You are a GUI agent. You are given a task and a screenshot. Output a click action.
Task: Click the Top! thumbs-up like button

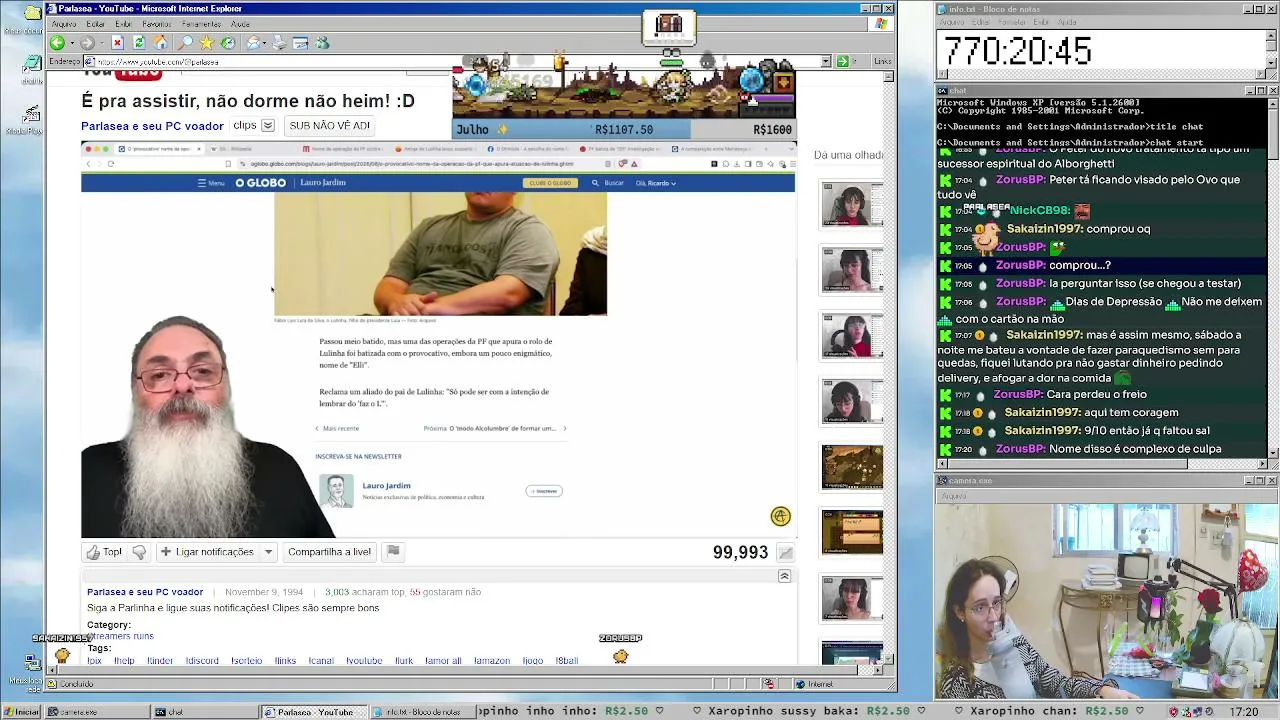point(104,552)
